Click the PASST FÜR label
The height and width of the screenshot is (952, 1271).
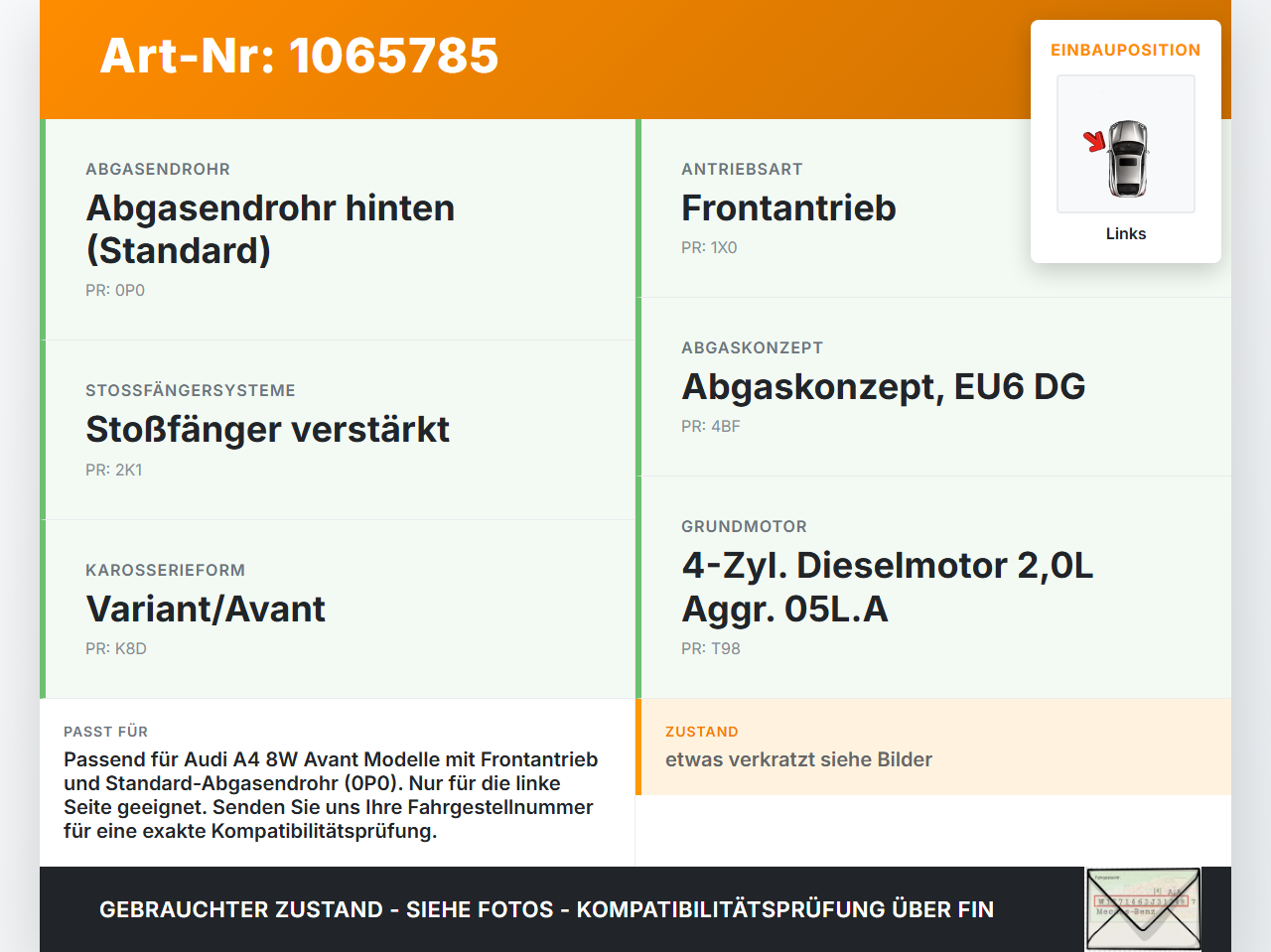click(105, 732)
